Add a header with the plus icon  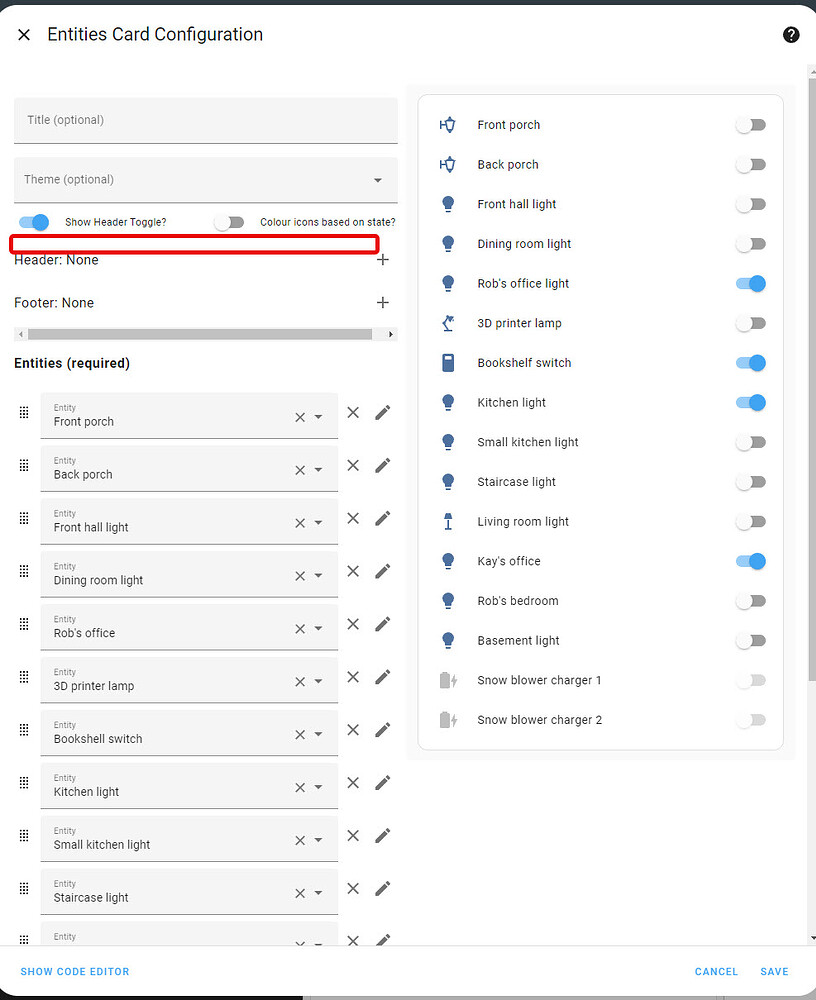382,259
